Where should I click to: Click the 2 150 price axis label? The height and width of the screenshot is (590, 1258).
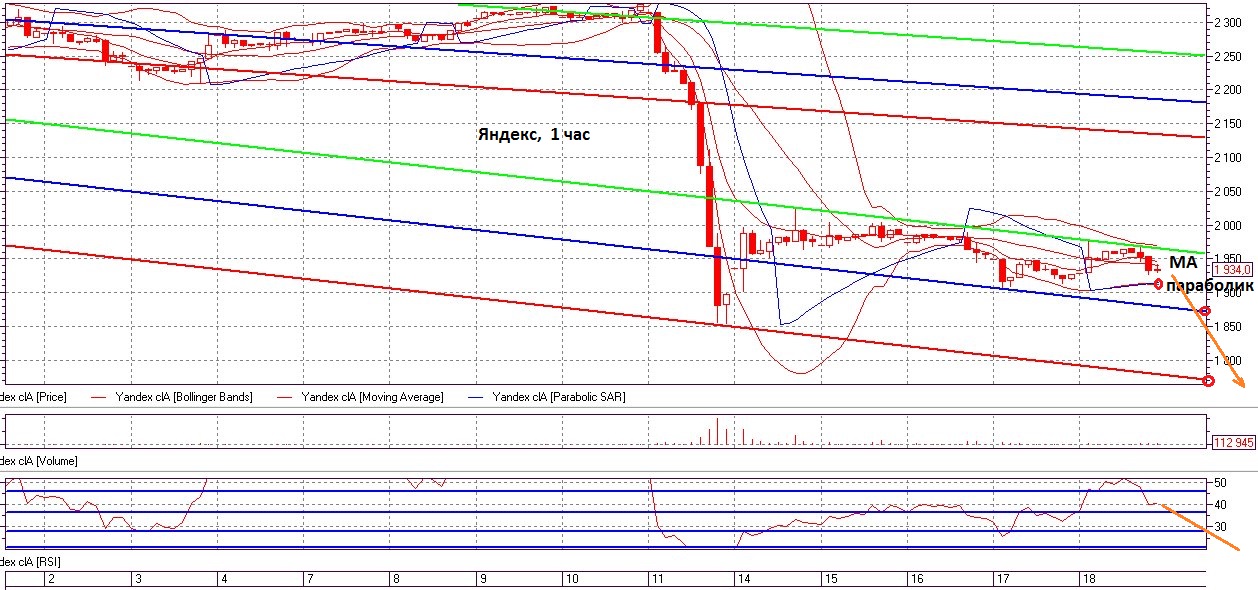pos(1226,124)
